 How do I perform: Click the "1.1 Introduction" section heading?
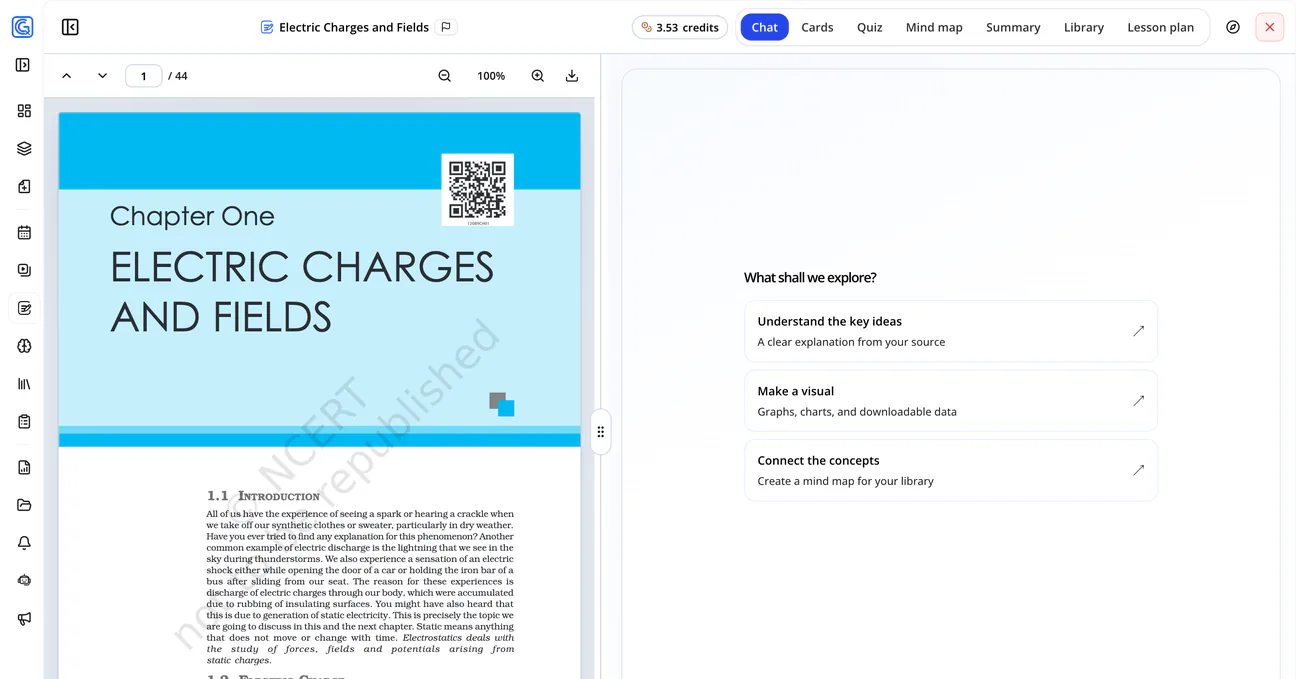coord(263,496)
